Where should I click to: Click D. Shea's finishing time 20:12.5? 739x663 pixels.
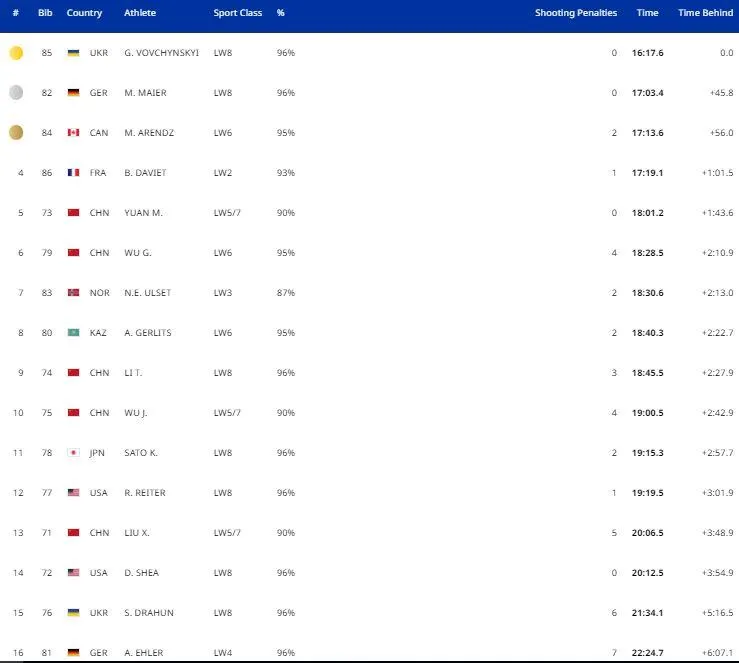click(648, 573)
